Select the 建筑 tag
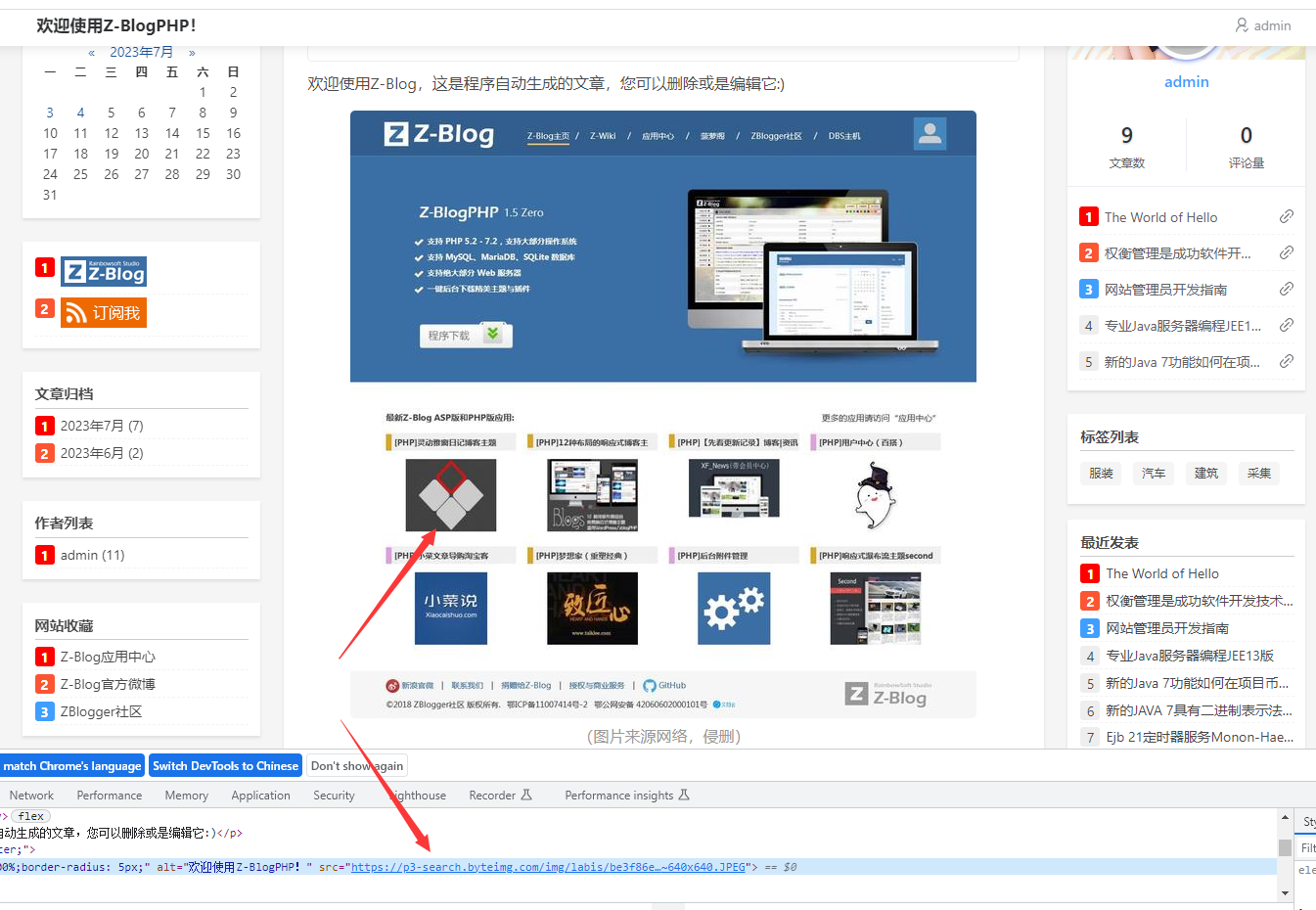Viewport: 1316px width, 910px height. pyautogui.click(x=1206, y=473)
